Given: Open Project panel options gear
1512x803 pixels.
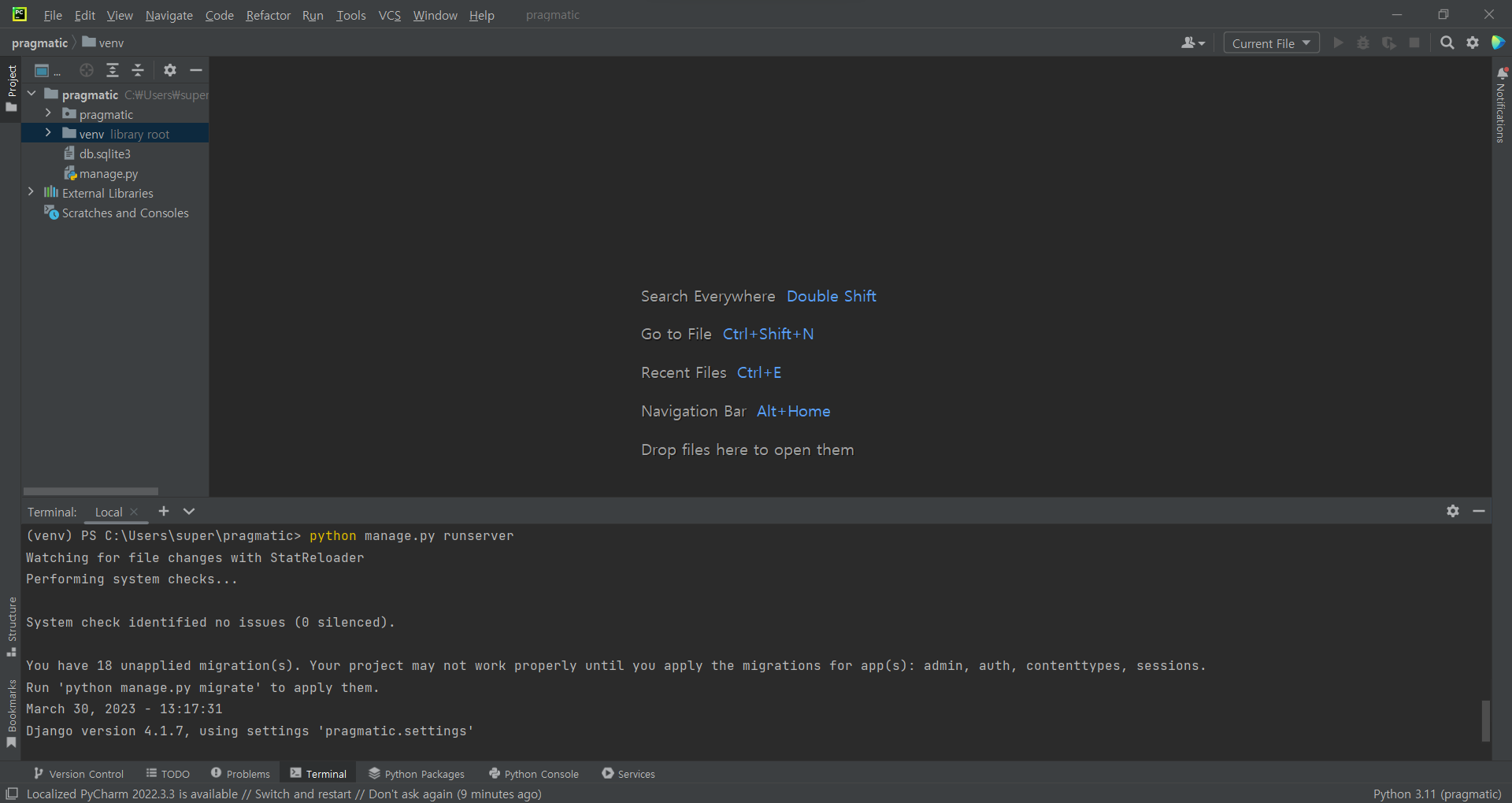Looking at the screenshot, I should (x=170, y=70).
